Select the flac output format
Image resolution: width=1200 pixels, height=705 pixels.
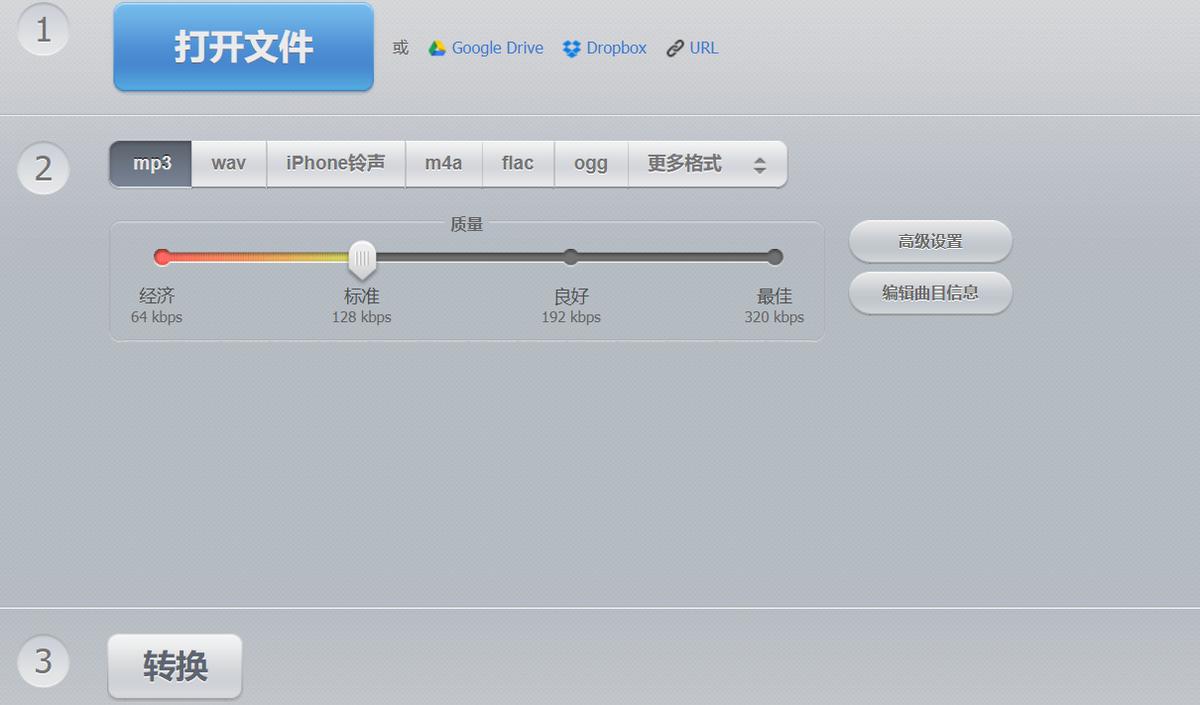[x=518, y=163]
